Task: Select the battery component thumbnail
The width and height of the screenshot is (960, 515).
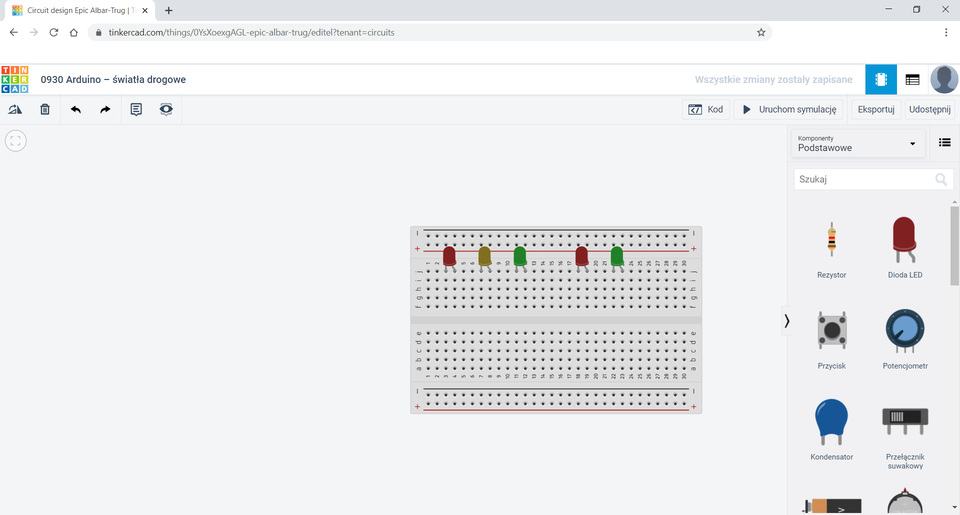Action: [x=831, y=505]
